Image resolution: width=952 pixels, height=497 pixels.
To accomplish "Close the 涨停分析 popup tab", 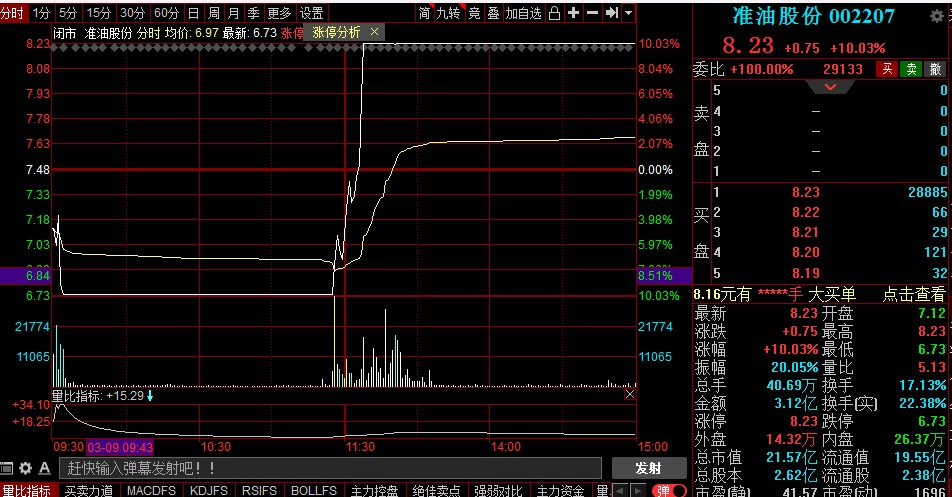I will click(375, 32).
